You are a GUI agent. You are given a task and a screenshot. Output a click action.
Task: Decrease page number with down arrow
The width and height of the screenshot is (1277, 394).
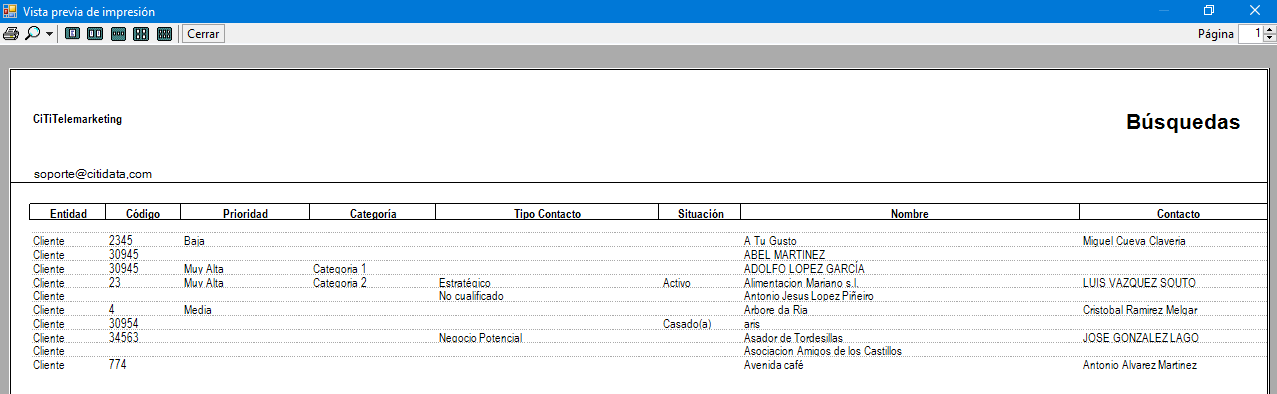click(x=1270, y=38)
